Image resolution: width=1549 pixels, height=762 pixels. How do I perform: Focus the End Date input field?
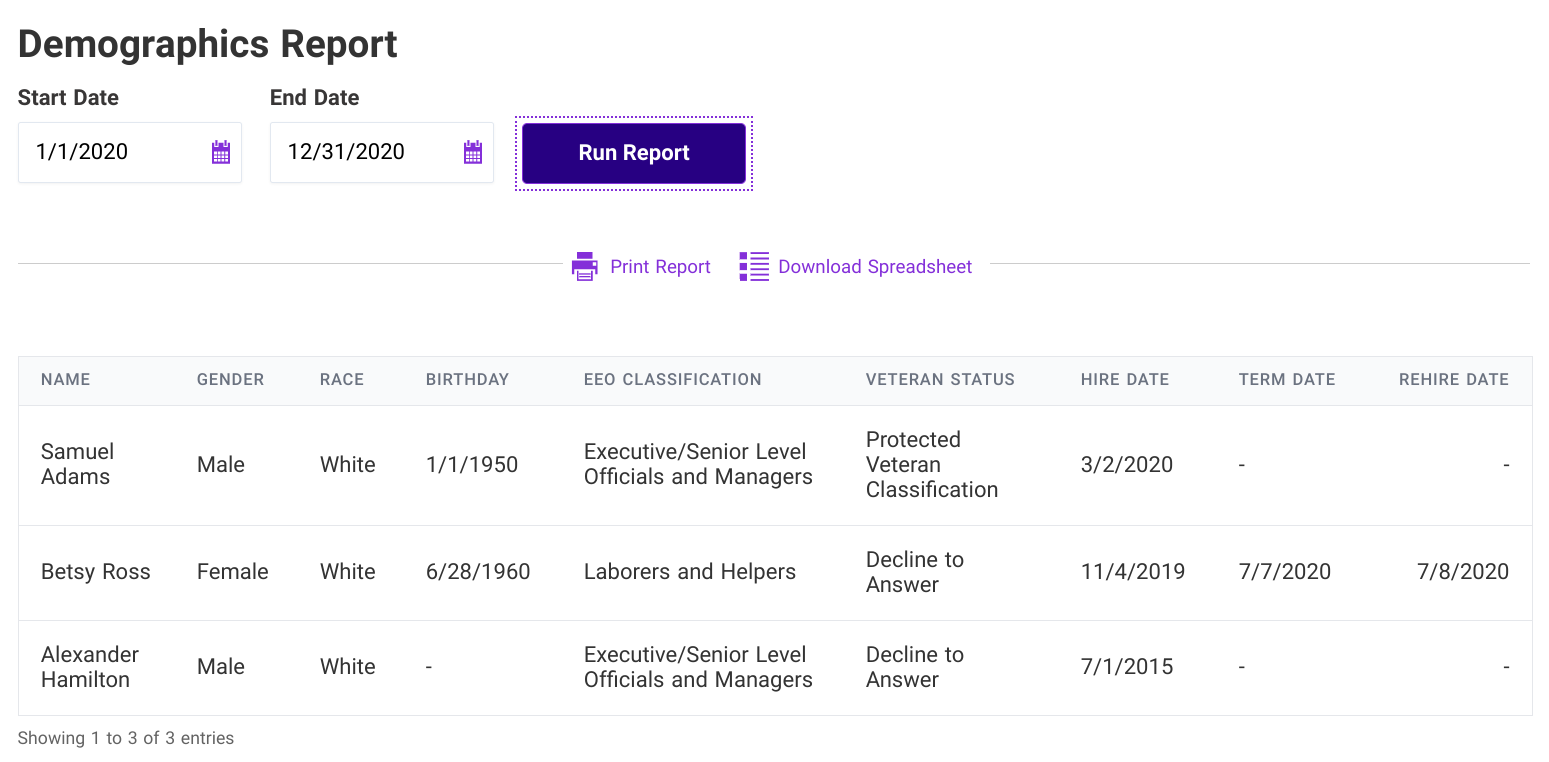point(382,152)
